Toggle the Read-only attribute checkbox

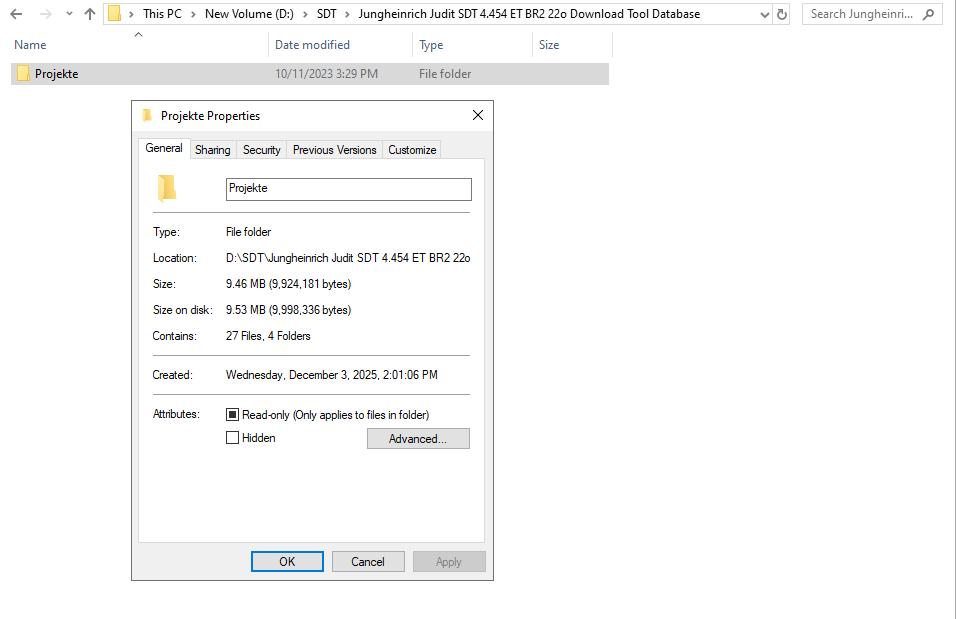coord(232,415)
